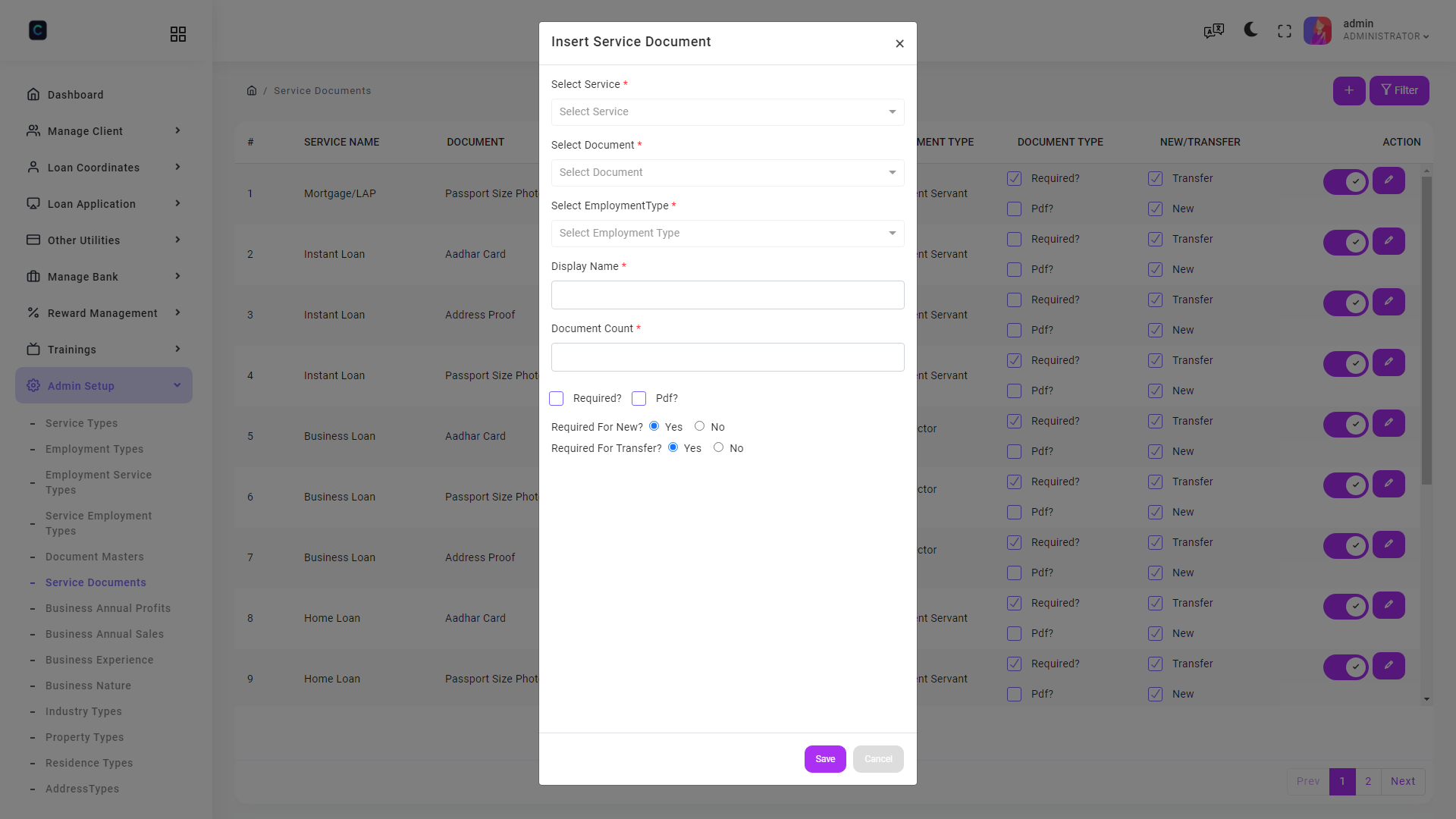Viewport: 1456px width, 819px height.
Task: Open the Select Employment Type dropdown
Action: coord(727,233)
